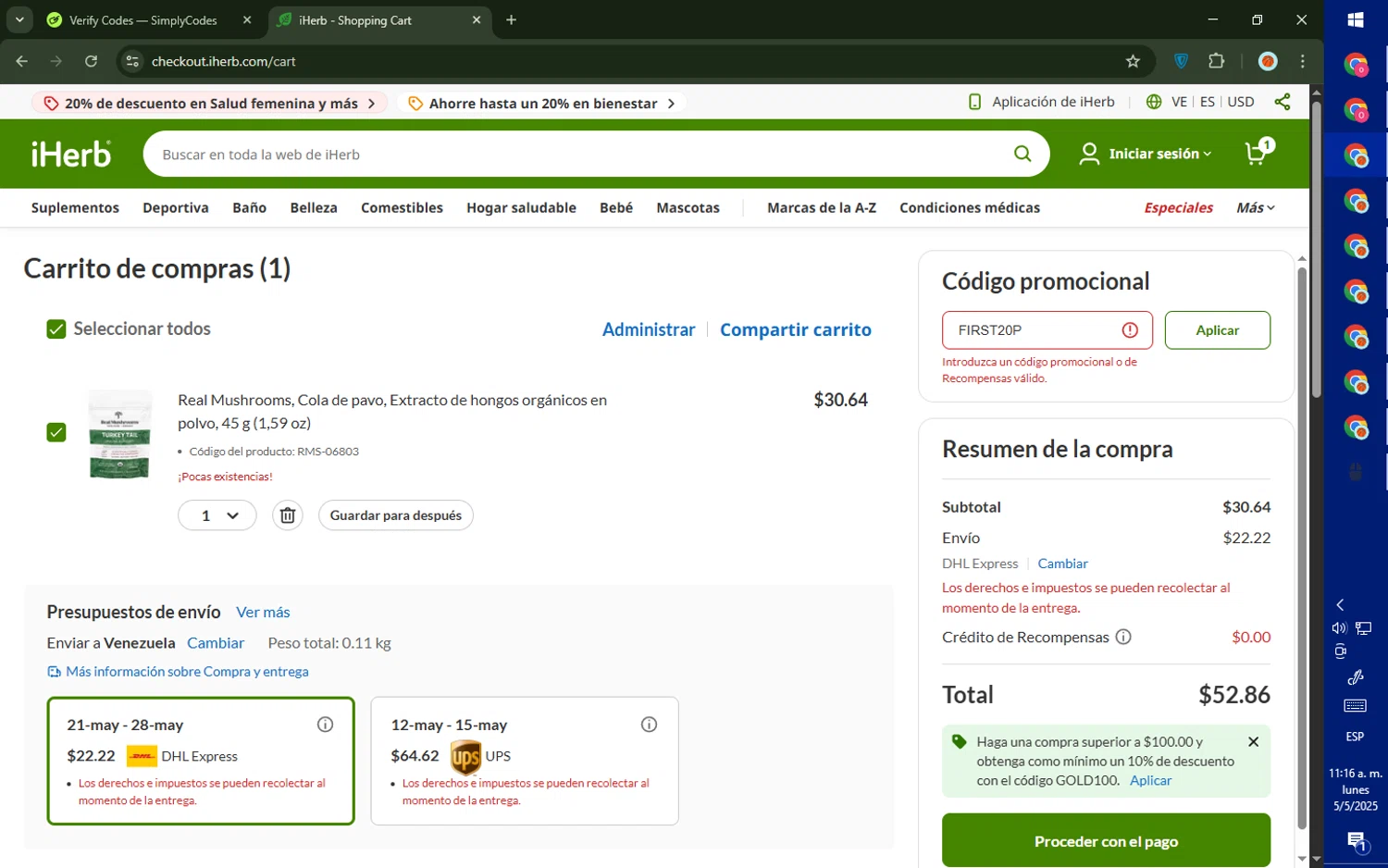Open Condiciones médicas menu
The height and width of the screenshot is (868, 1388).
(970, 207)
